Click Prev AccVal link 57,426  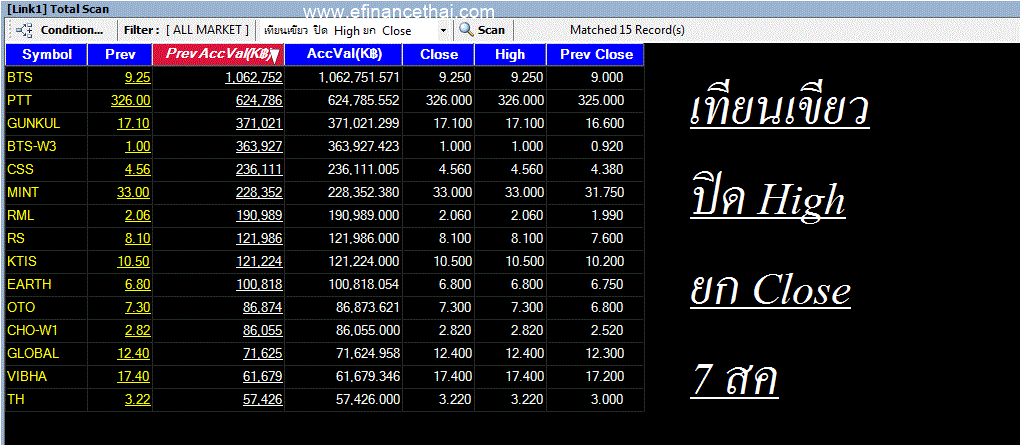point(263,399)
